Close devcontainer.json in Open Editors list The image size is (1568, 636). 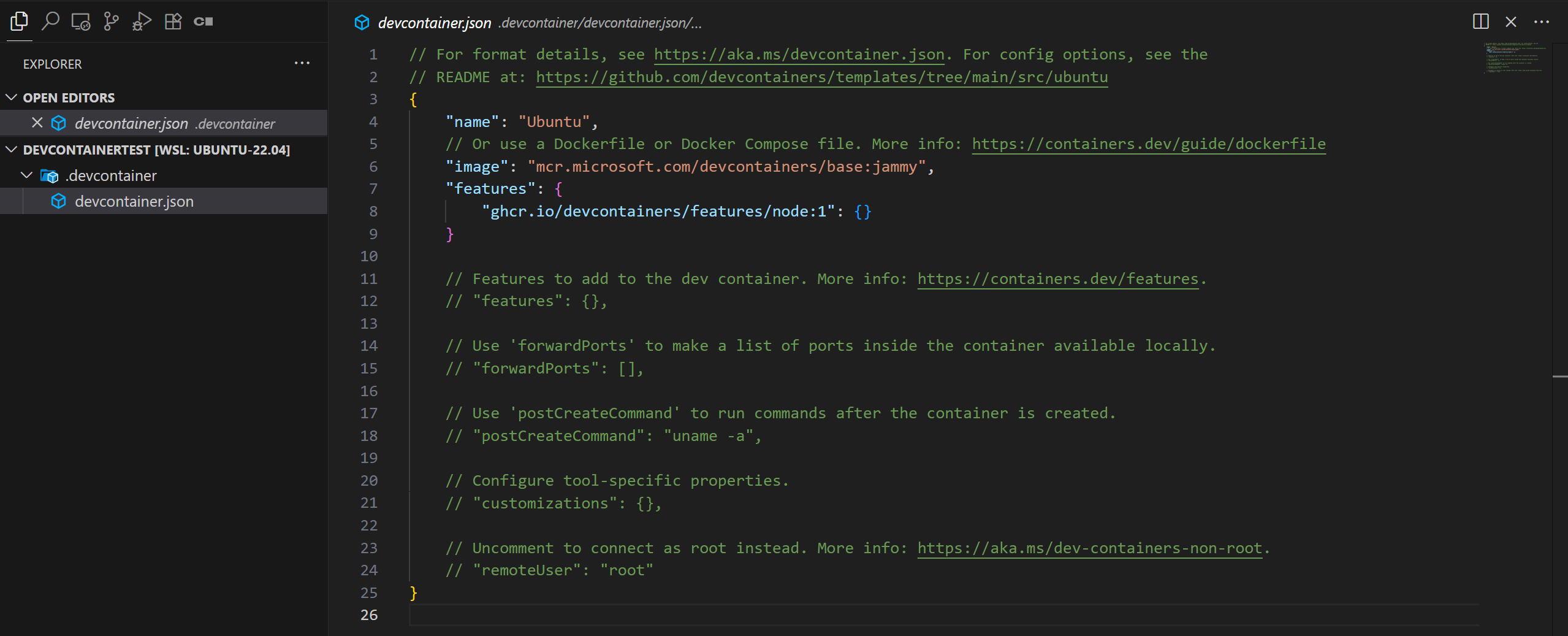(37, 123)
